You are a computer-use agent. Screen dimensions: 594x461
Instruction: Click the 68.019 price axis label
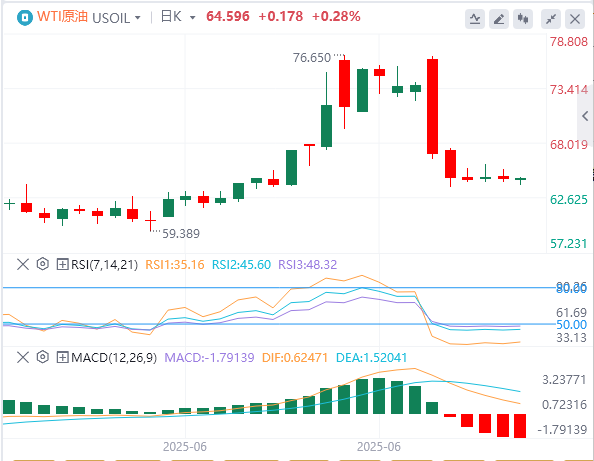(569, 145)
